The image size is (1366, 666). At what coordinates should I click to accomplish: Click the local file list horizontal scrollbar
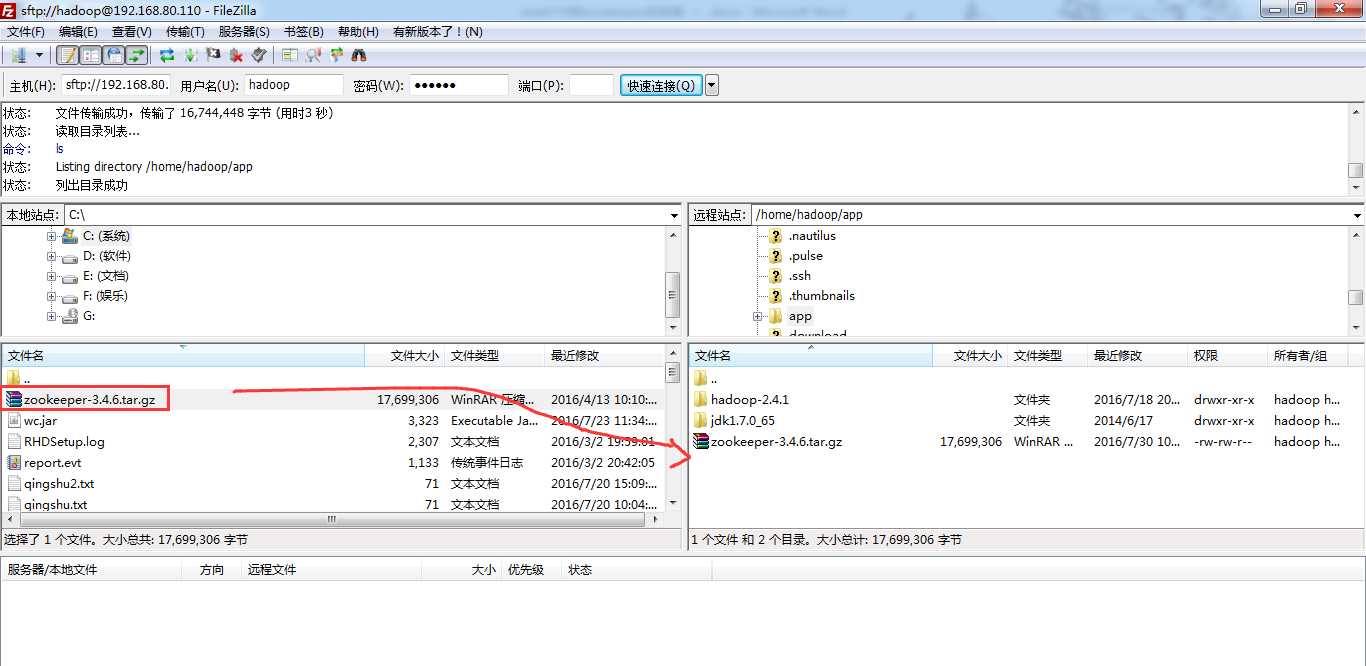tap(332, 520)
